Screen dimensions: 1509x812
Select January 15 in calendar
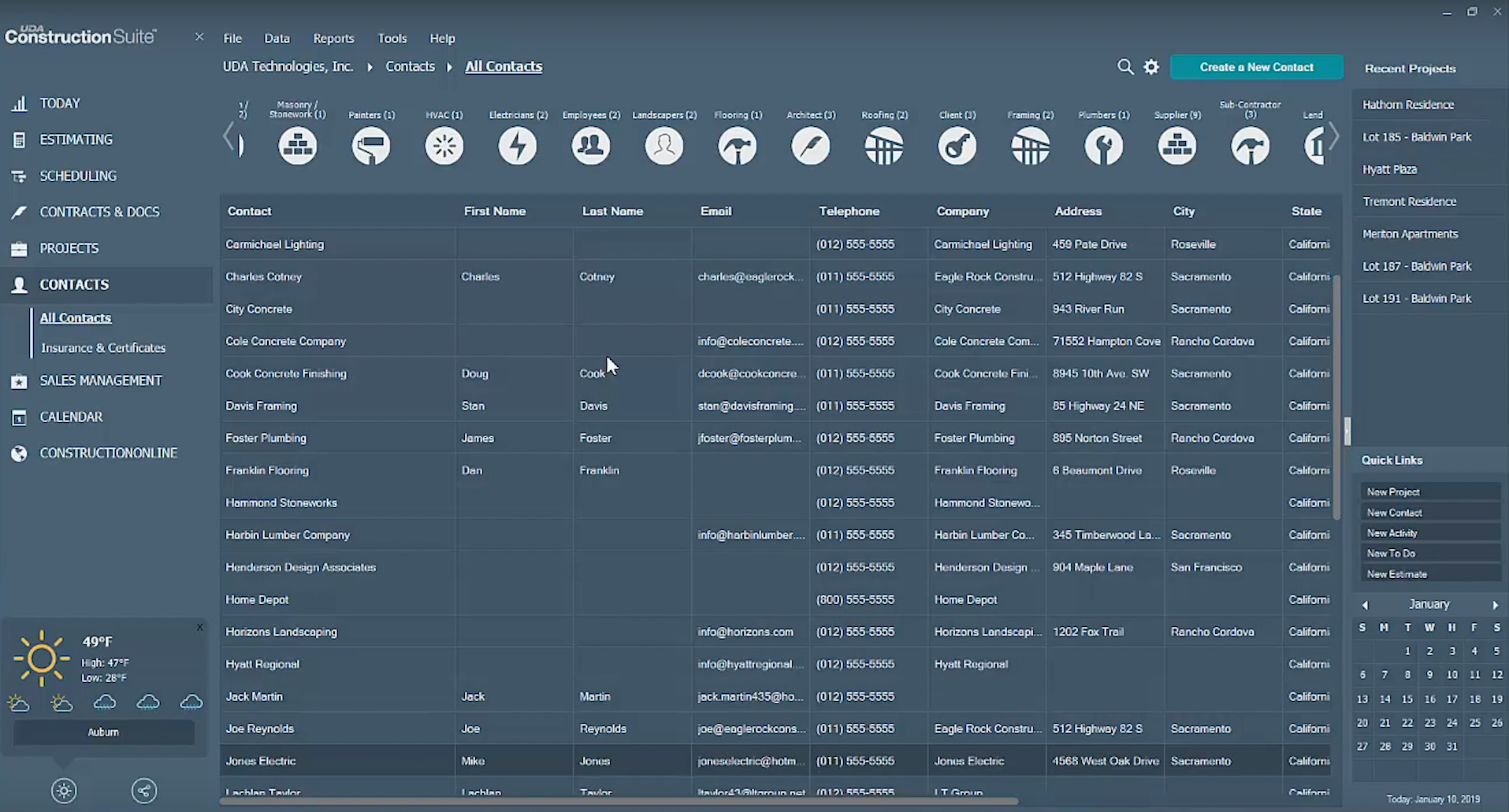pyautogui.click(x=1407, y=699)
